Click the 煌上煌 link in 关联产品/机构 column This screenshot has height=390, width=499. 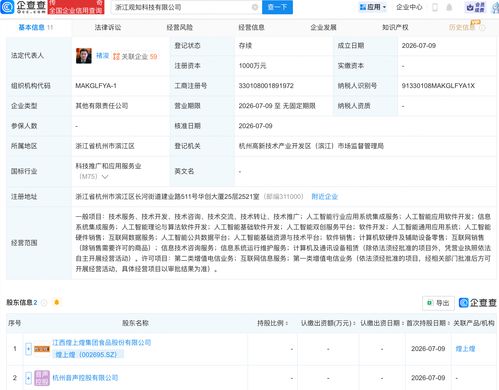465,349
